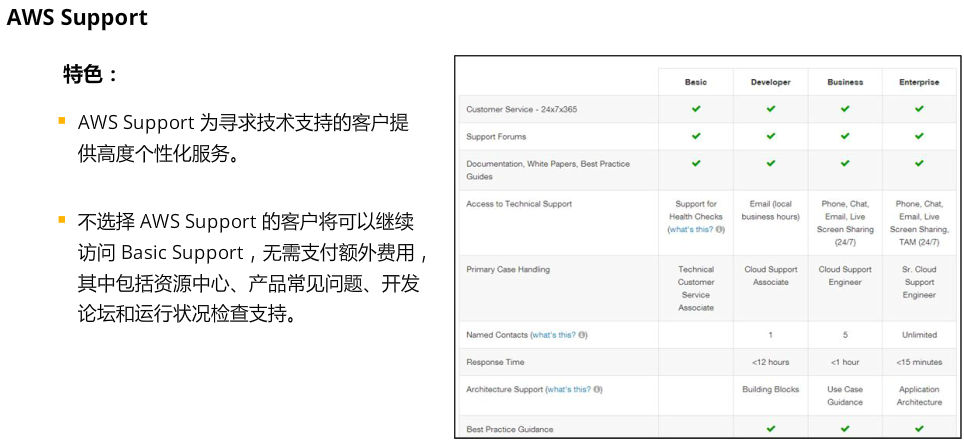Click the Basic checkmark in Support Forums row
Image resolution: width=964 pixels, height=444 pixels.
click(x=696, y=136)
